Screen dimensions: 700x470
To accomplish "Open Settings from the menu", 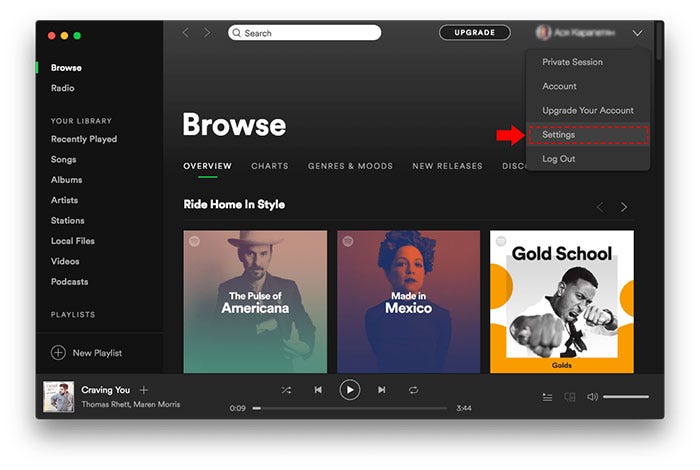I will pyautogui.click(x=588, y=134).
